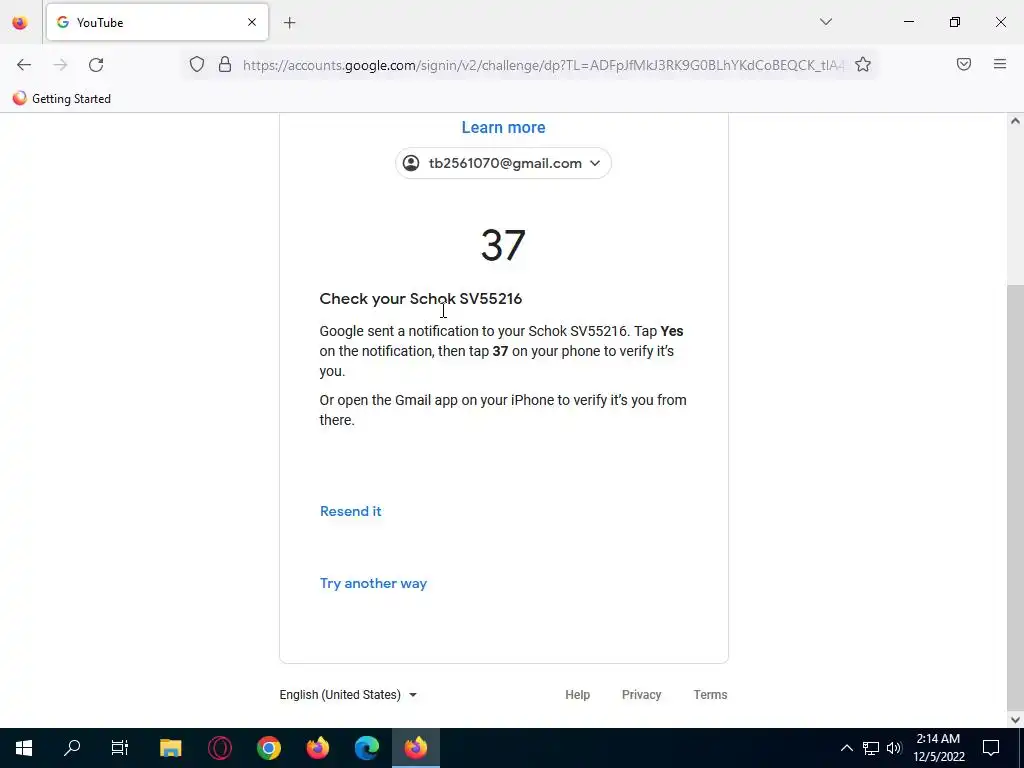This screenshot has height=768, width=1024.
Task: Click scrollbar up arrow
Action: [x=1015, y=121]
